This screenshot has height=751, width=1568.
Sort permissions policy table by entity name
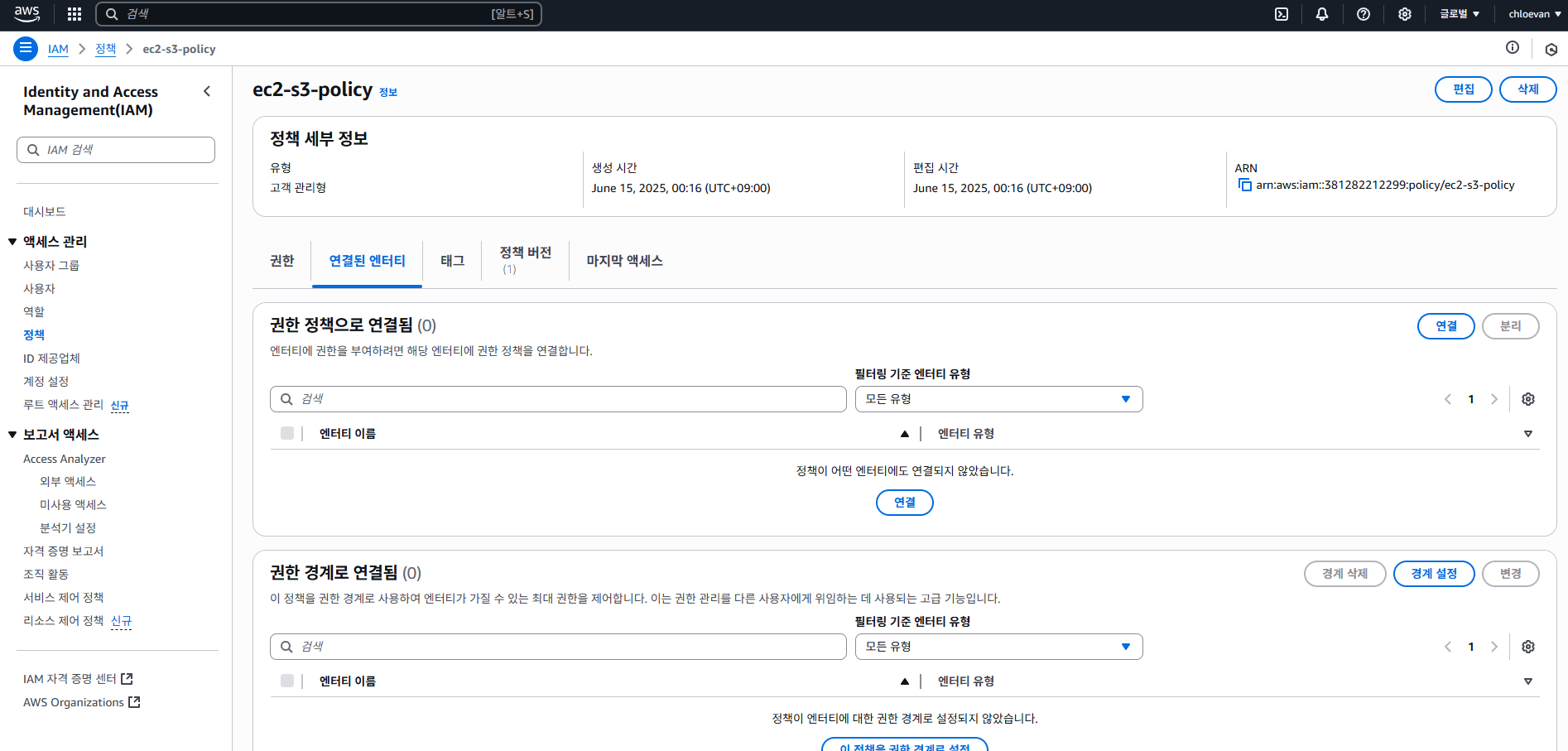pyautogui.click(x=905, y=434)
